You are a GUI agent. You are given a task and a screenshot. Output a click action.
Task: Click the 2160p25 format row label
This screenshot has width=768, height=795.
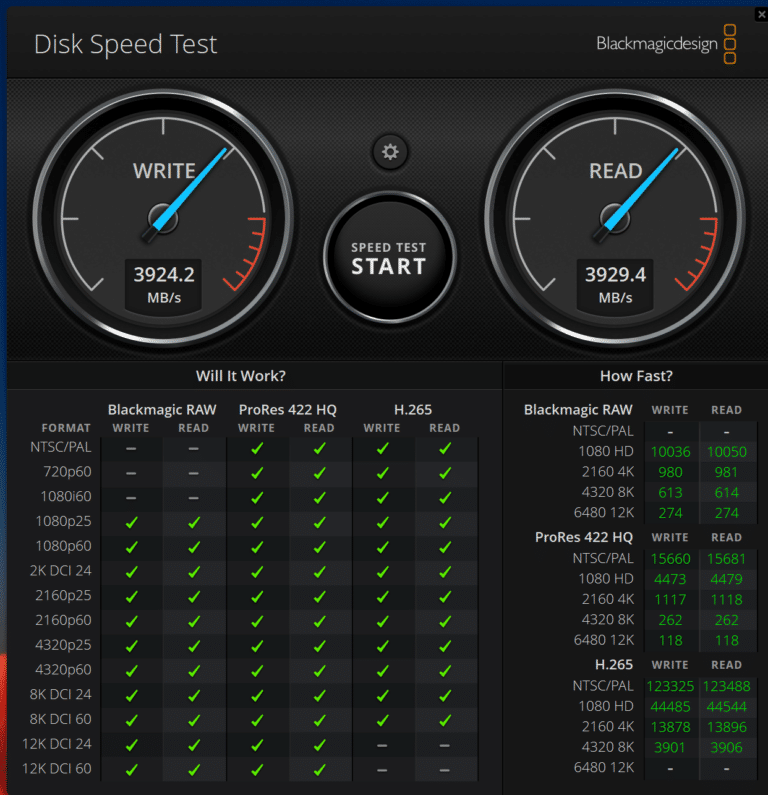[x=63, y=595]
